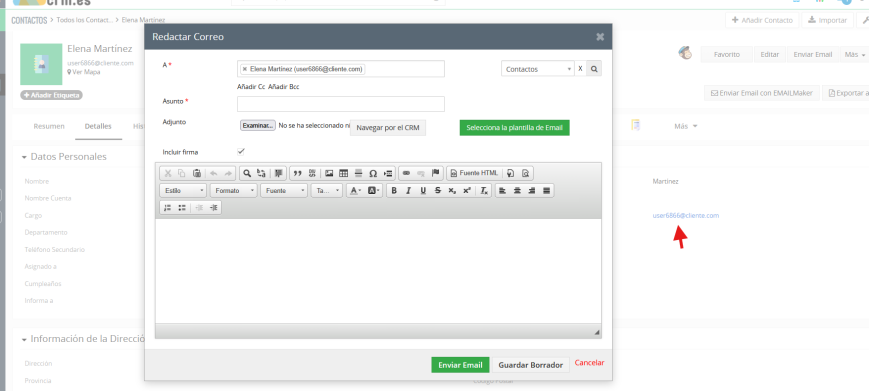Expand the Más tab dropdown in contact tabs
The width and height of the screenshot is (869, 391).
(686, 126)
